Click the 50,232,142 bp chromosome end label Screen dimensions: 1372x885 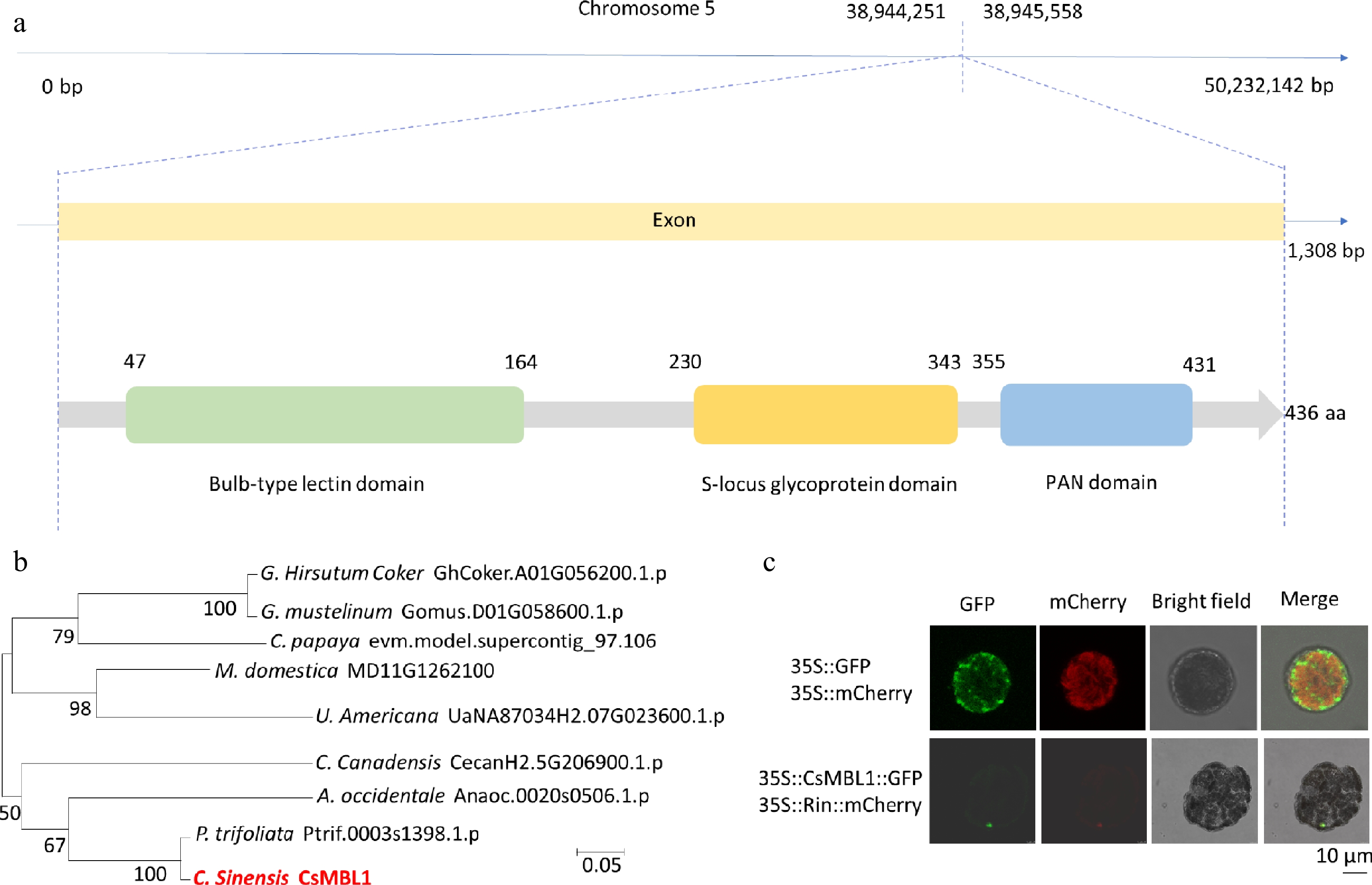[x=1268, y=85]
